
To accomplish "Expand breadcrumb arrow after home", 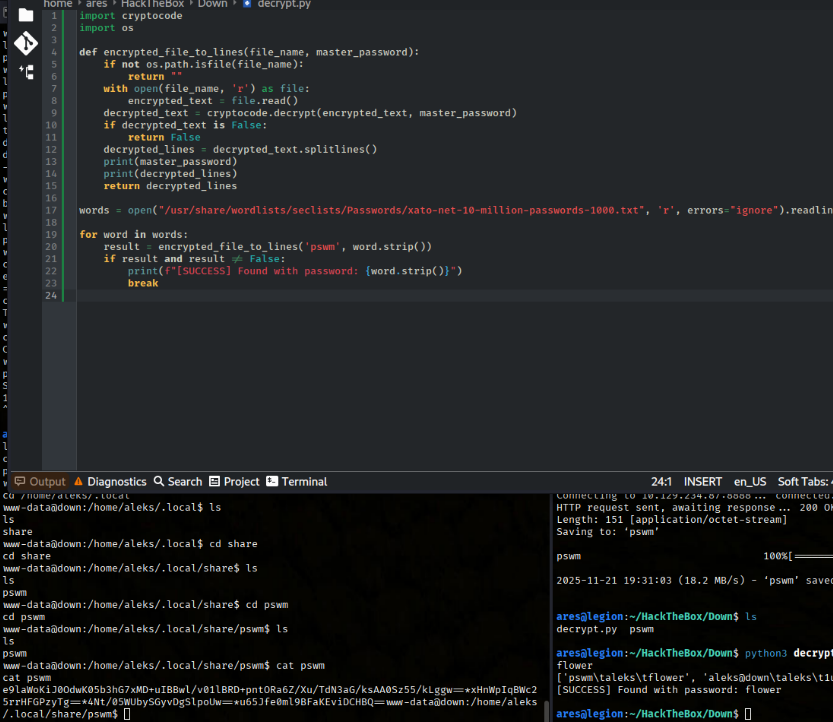I will (x=79, y=3).
